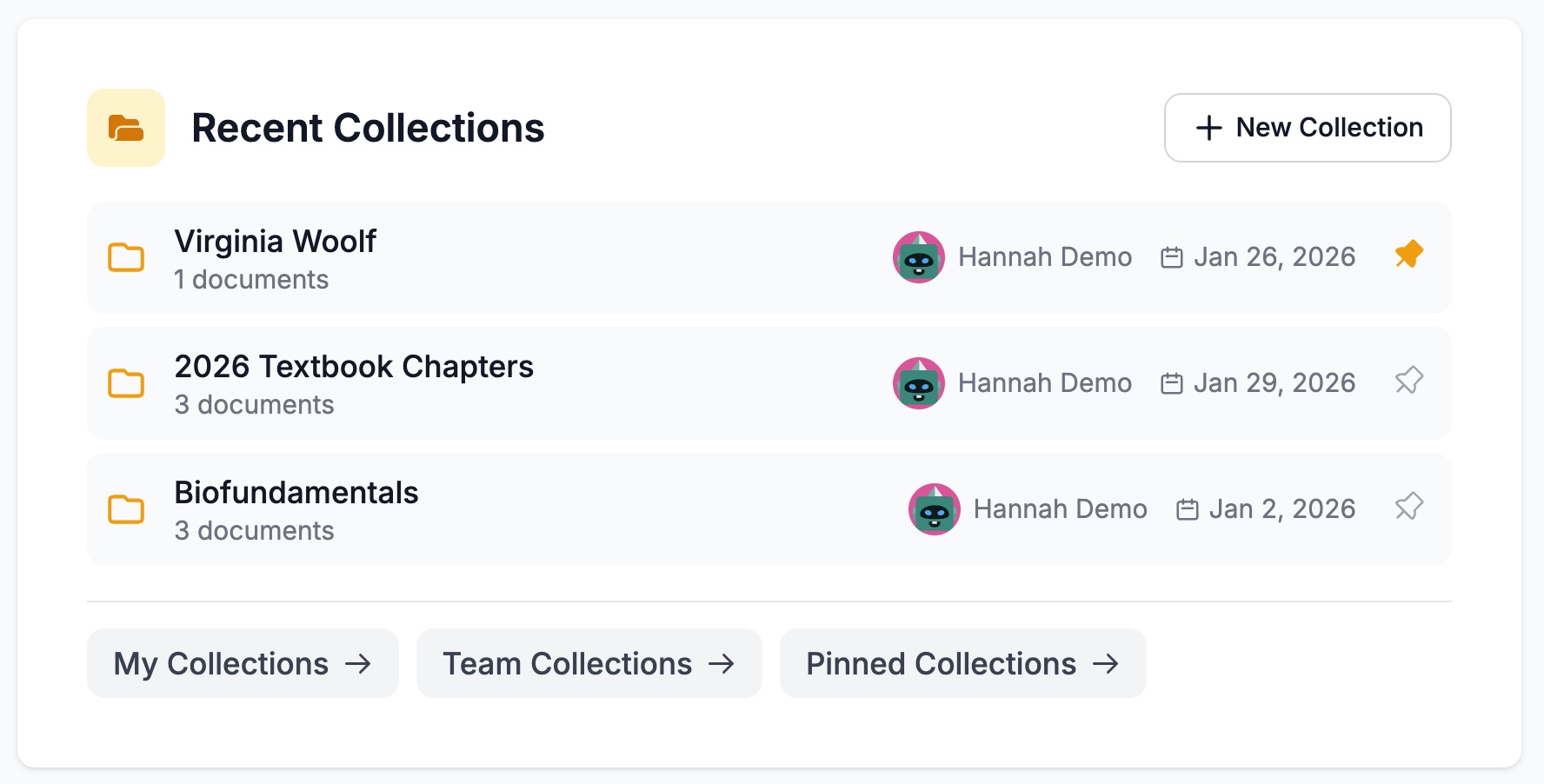Click the Recent Collections open-folder icon
Screen dimensions: 1544x784
click(126, 128)
